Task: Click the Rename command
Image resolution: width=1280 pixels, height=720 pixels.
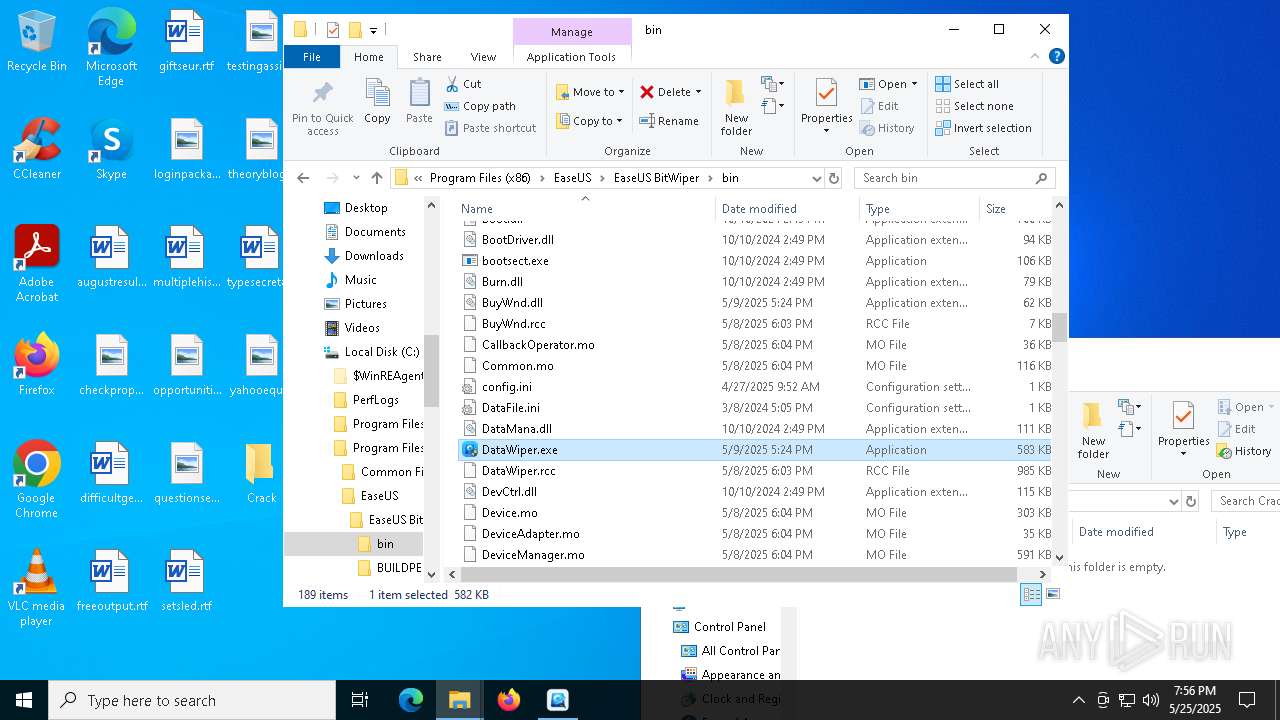Action: point(669,121)
